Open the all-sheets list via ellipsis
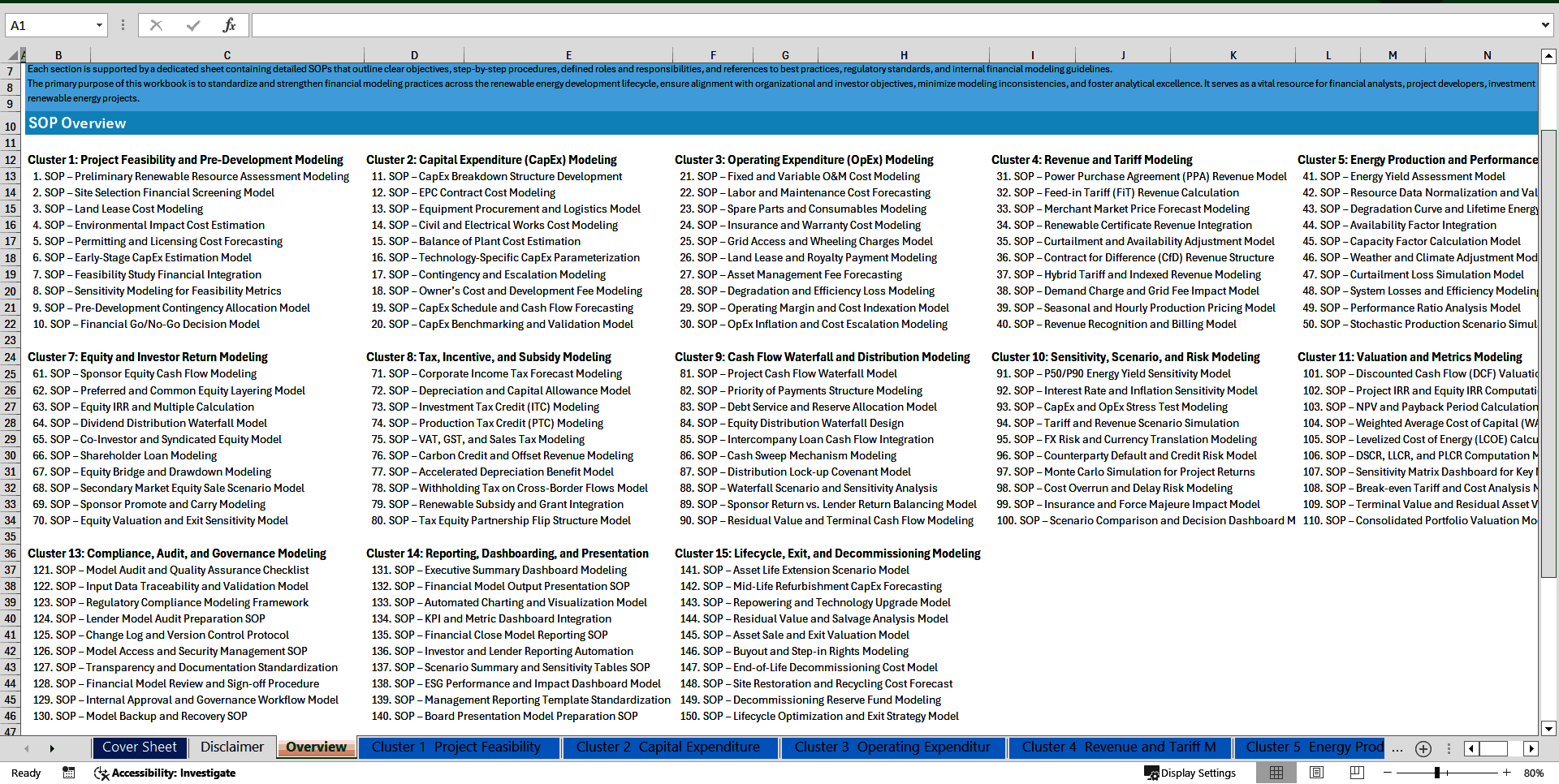 click(1397, 748)
